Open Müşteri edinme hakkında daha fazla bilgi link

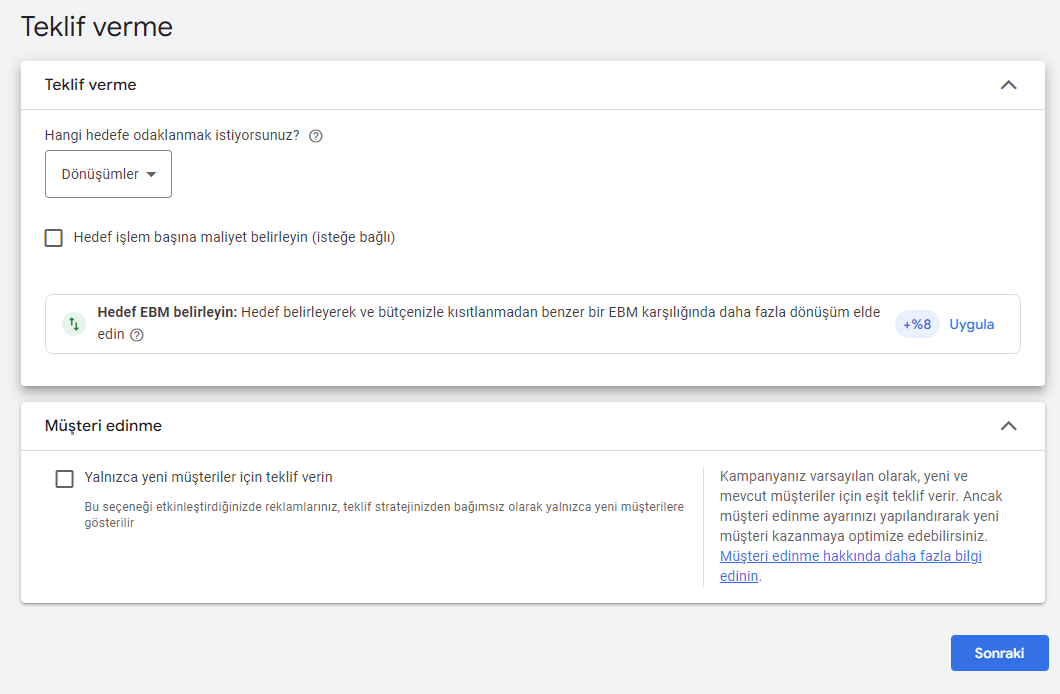(x=850, y=557)
